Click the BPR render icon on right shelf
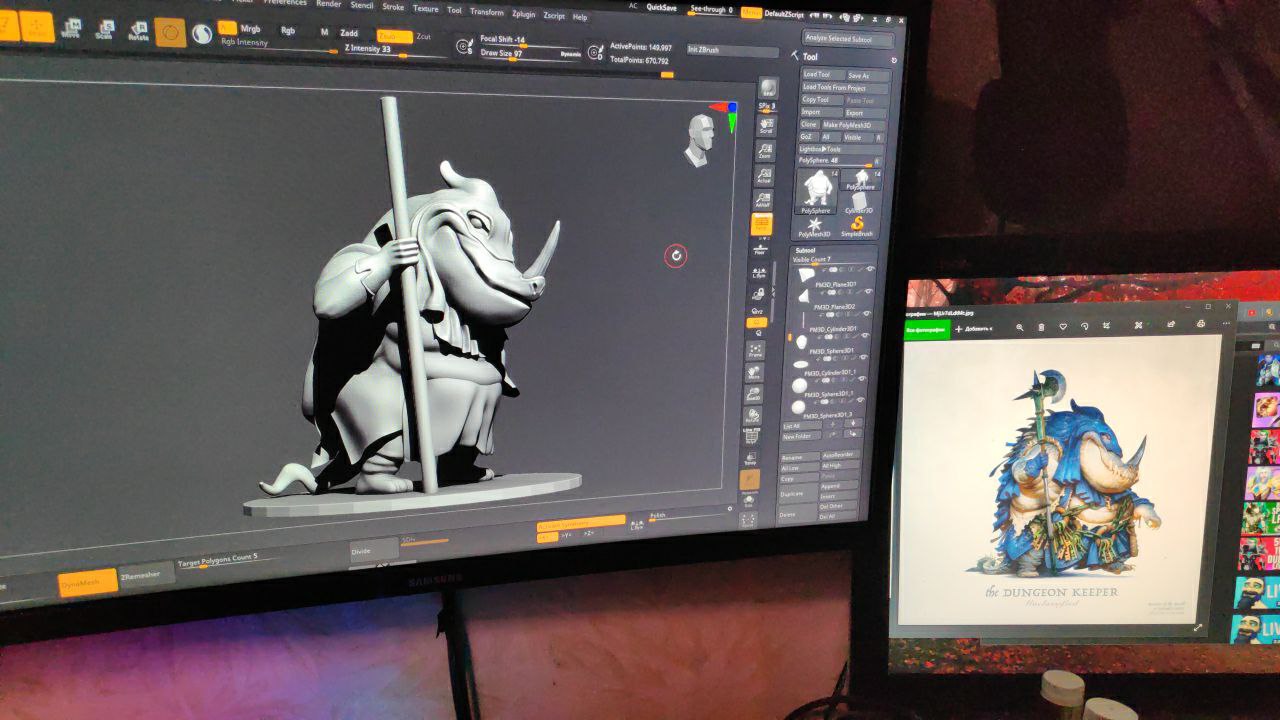 767,88
